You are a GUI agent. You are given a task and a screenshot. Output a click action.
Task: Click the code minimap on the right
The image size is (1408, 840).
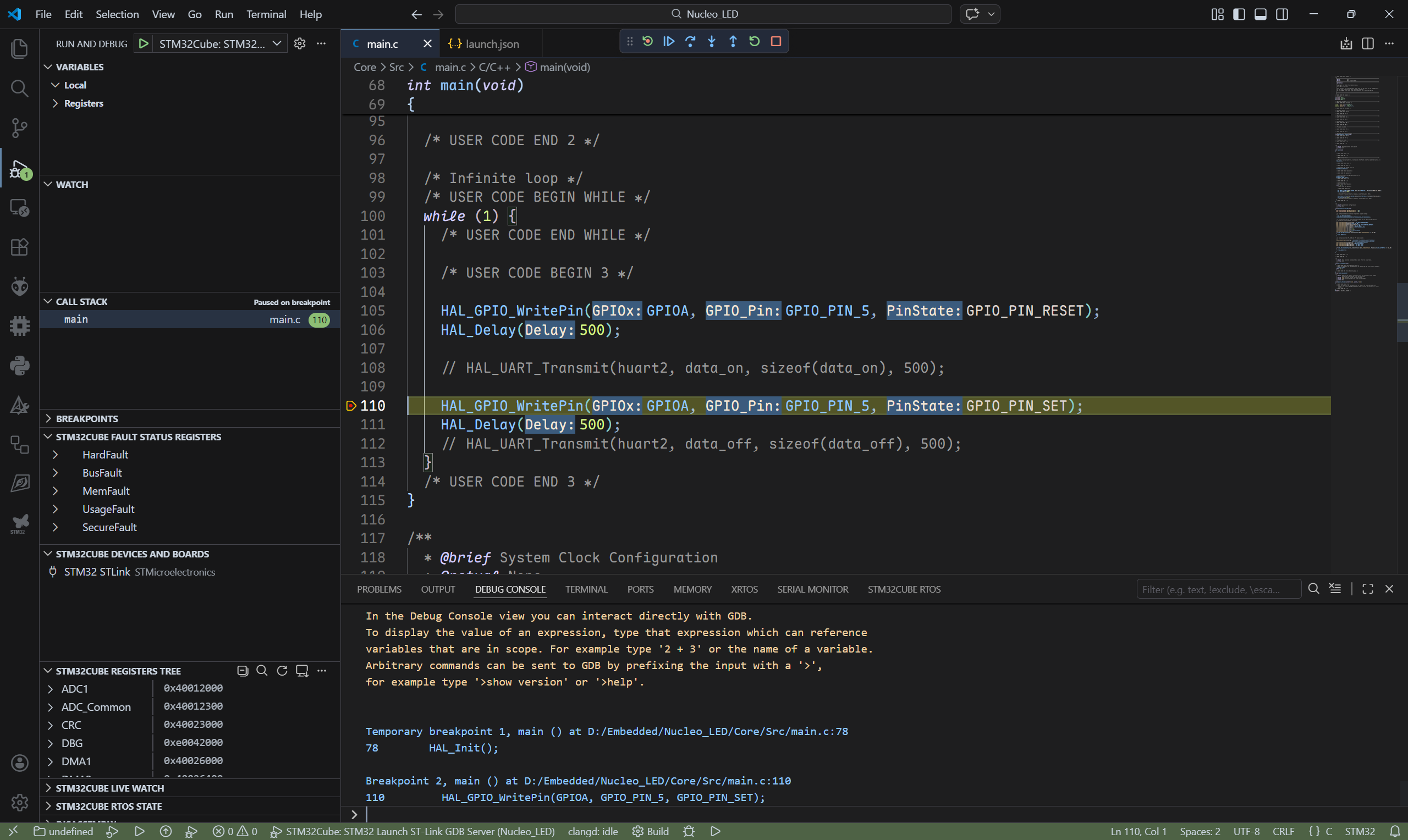tap(1363, 184)
